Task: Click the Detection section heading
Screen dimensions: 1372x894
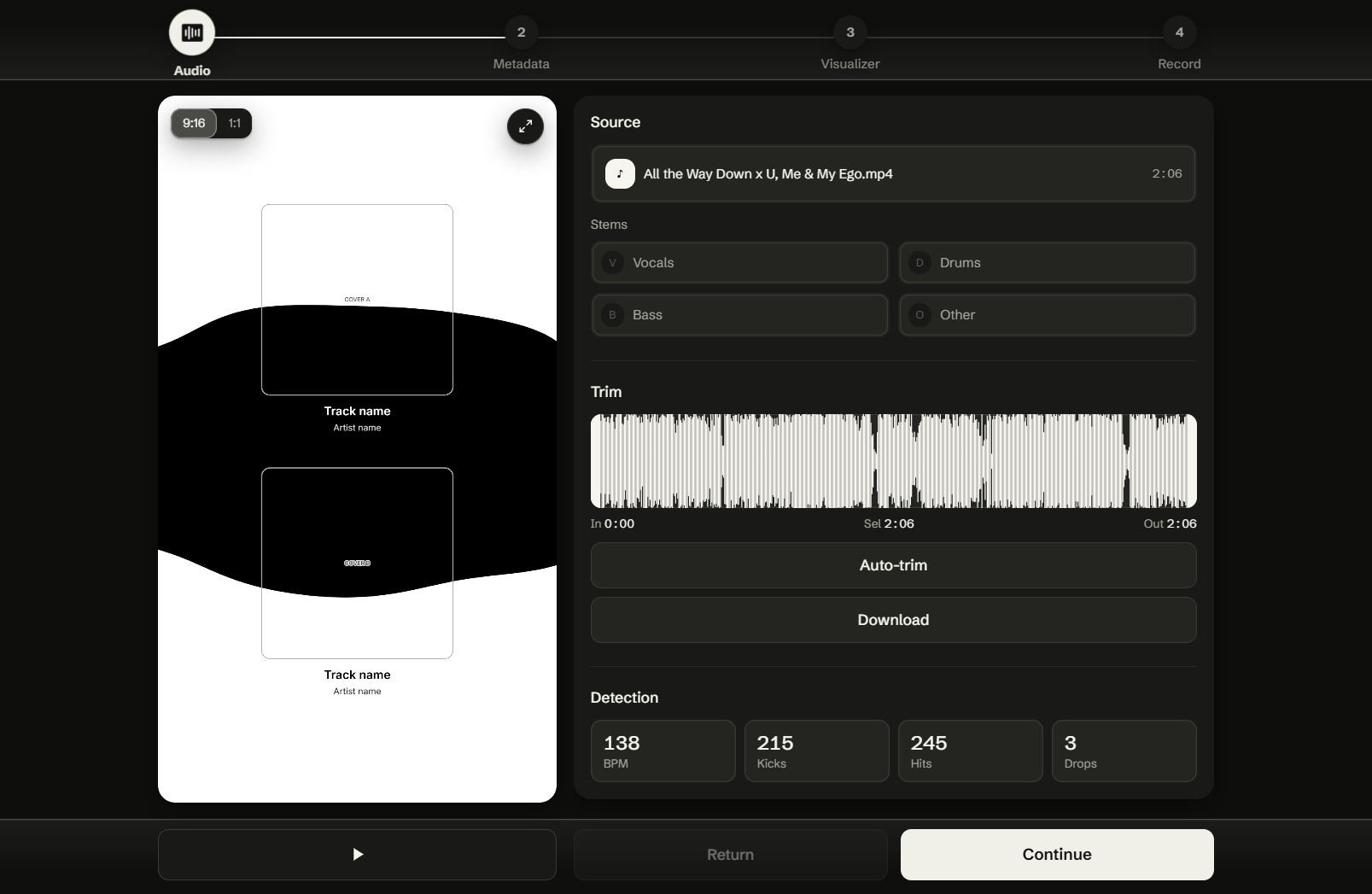Action: [x=624, y=698]
